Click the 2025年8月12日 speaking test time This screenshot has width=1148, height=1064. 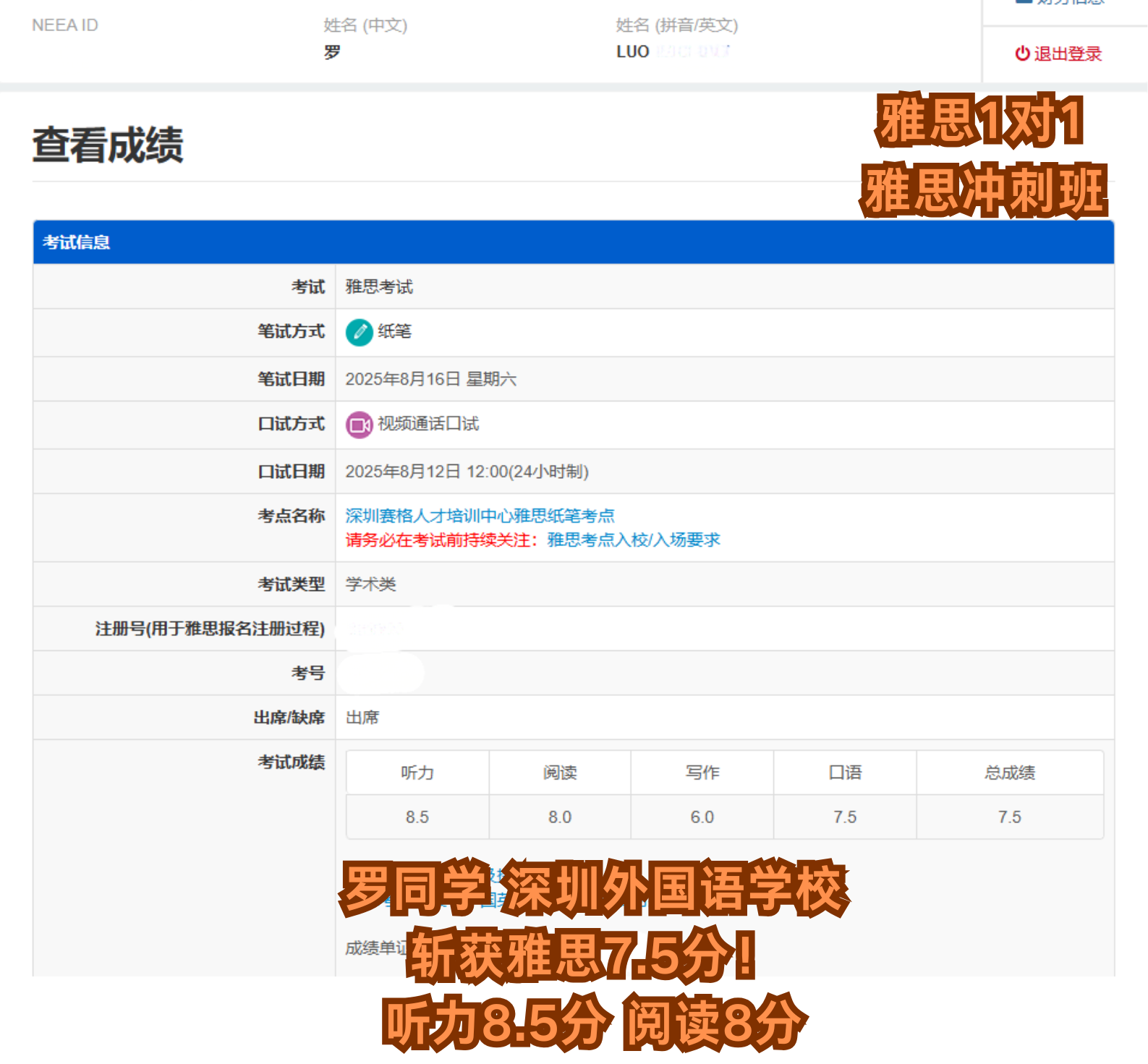(467, 472)
